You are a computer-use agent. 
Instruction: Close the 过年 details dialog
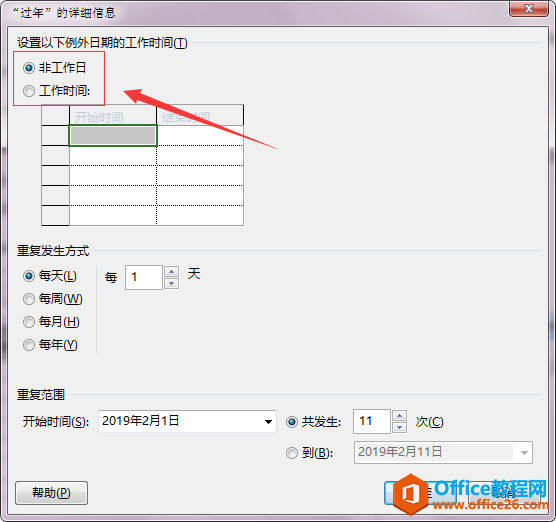tap(529, 9)
